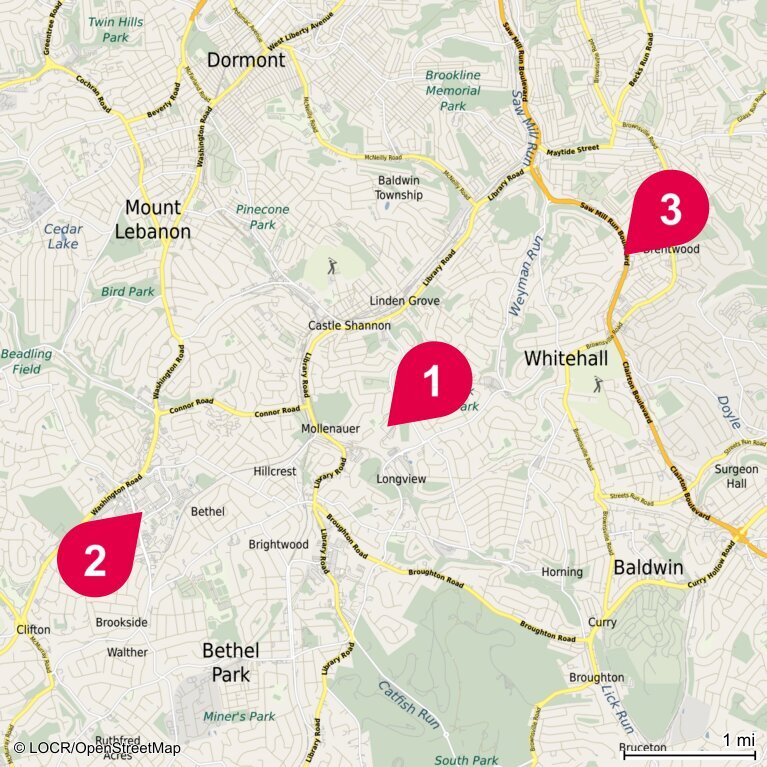This screenshot has height=767, width=767.
Task: Click the Baldwin town label
Action: 648,567
